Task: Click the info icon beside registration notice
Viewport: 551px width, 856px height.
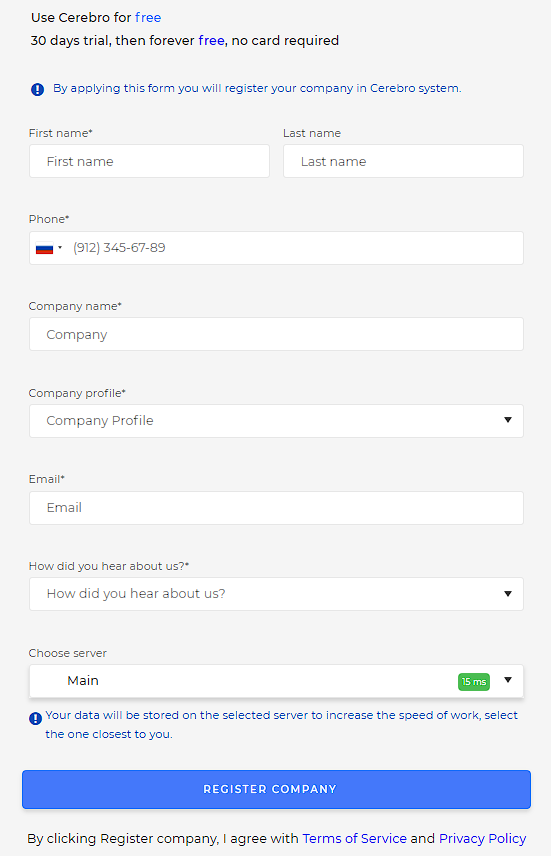Action: (37, 89)
